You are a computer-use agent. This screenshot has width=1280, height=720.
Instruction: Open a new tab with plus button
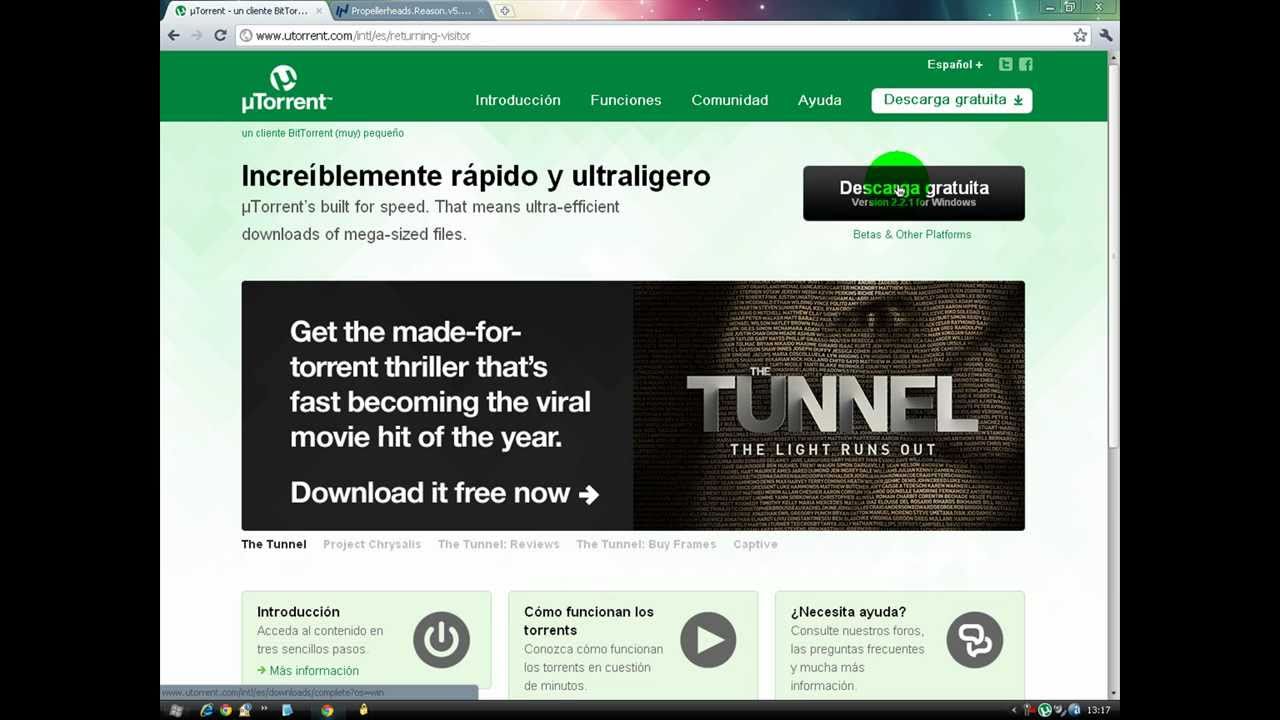pyautogui.click(x=504, y=11)
